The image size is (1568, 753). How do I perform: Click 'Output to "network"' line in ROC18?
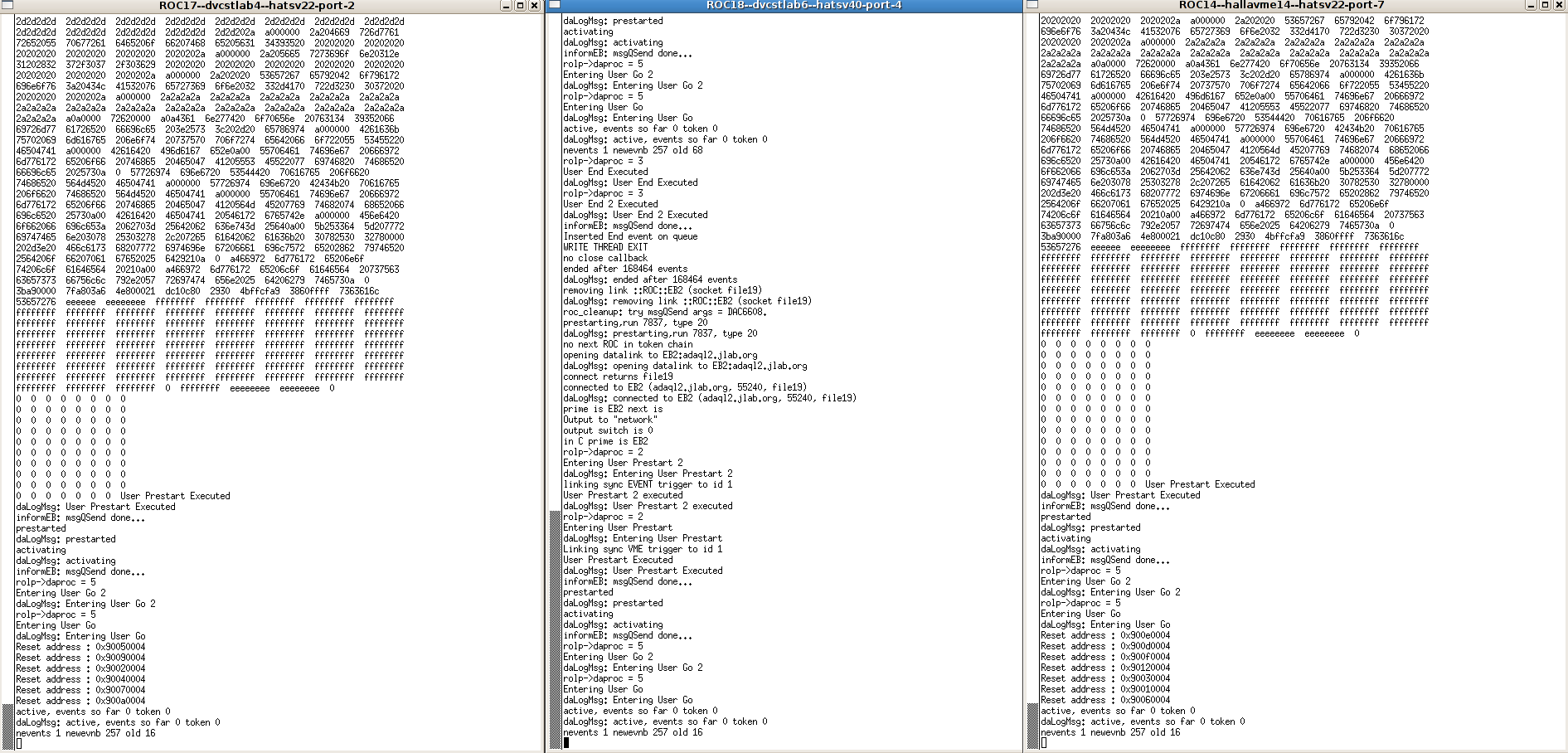click(x=609, y=420)
